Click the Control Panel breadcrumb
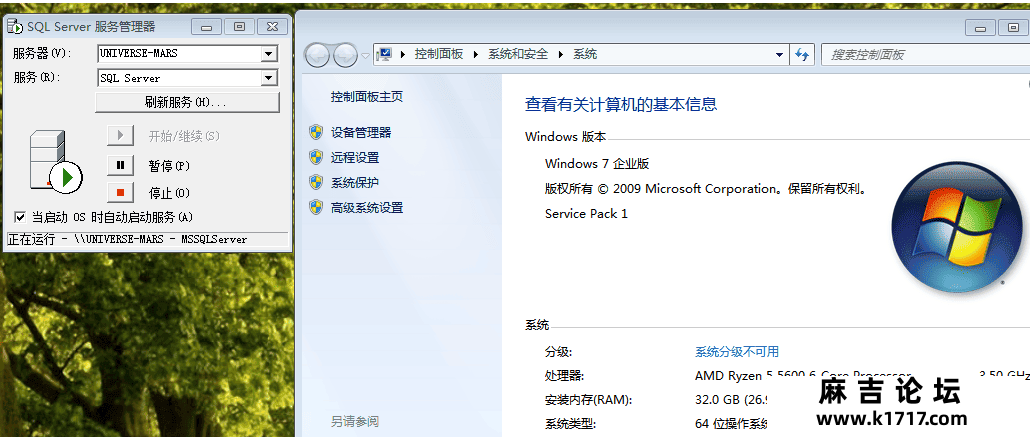The height and width of the screenshot is (437, 1030). pyautogui.click(x=439, y=54)
